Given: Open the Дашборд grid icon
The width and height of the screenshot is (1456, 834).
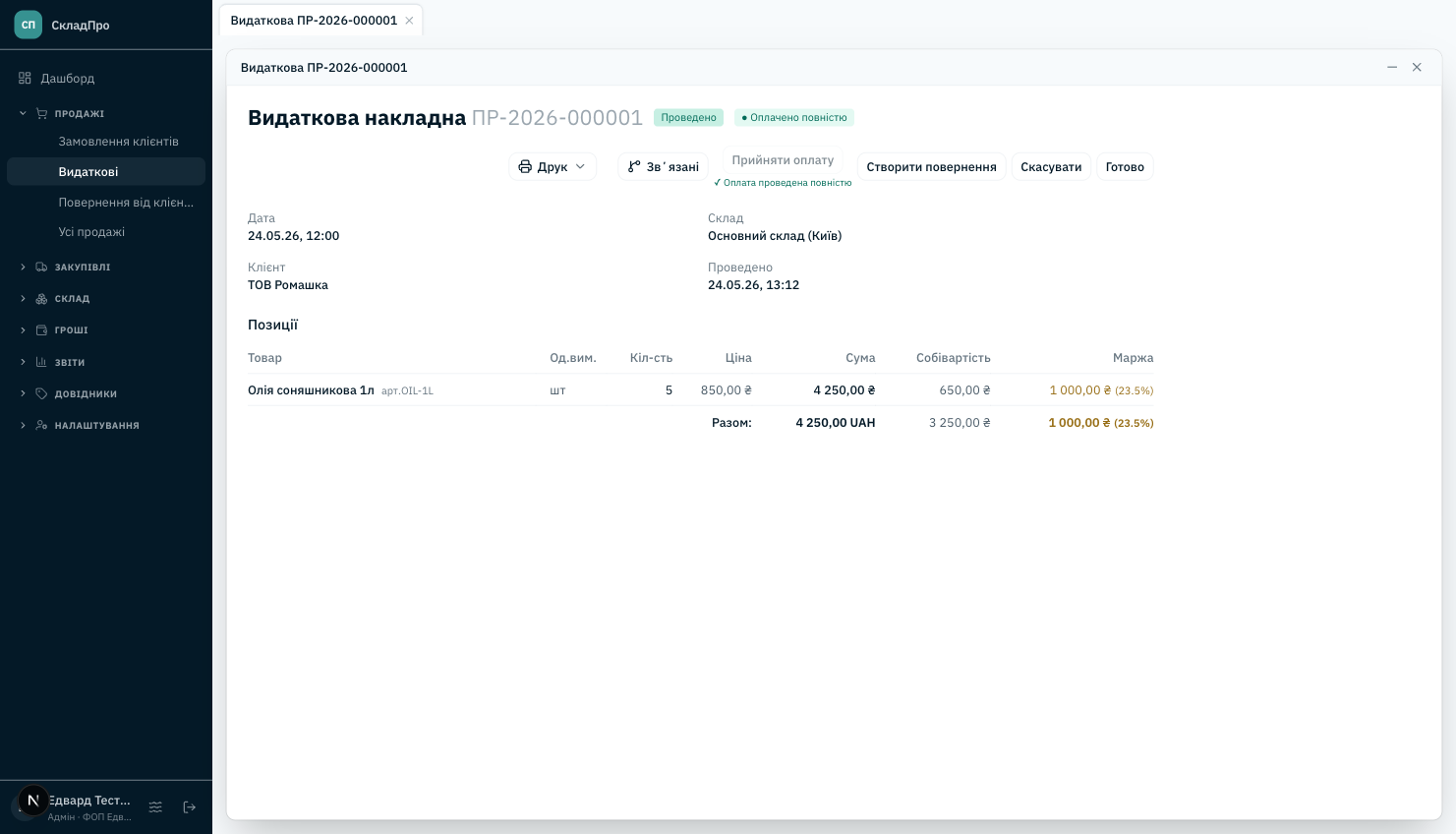Looking at the screenshot, I should click(25, 78).
